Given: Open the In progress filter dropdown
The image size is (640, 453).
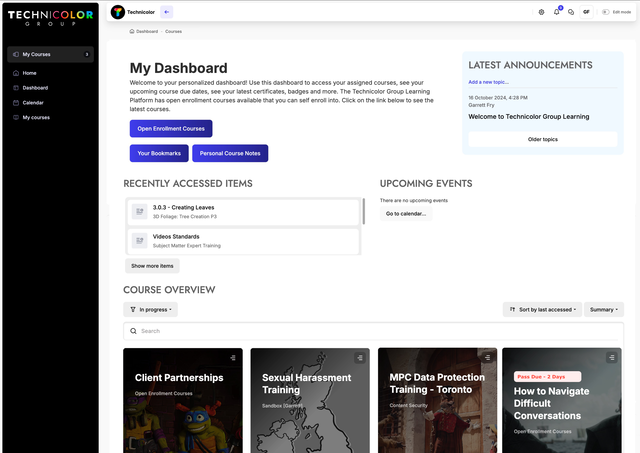Looking at the screenshot, I should (x=151, y=310).
